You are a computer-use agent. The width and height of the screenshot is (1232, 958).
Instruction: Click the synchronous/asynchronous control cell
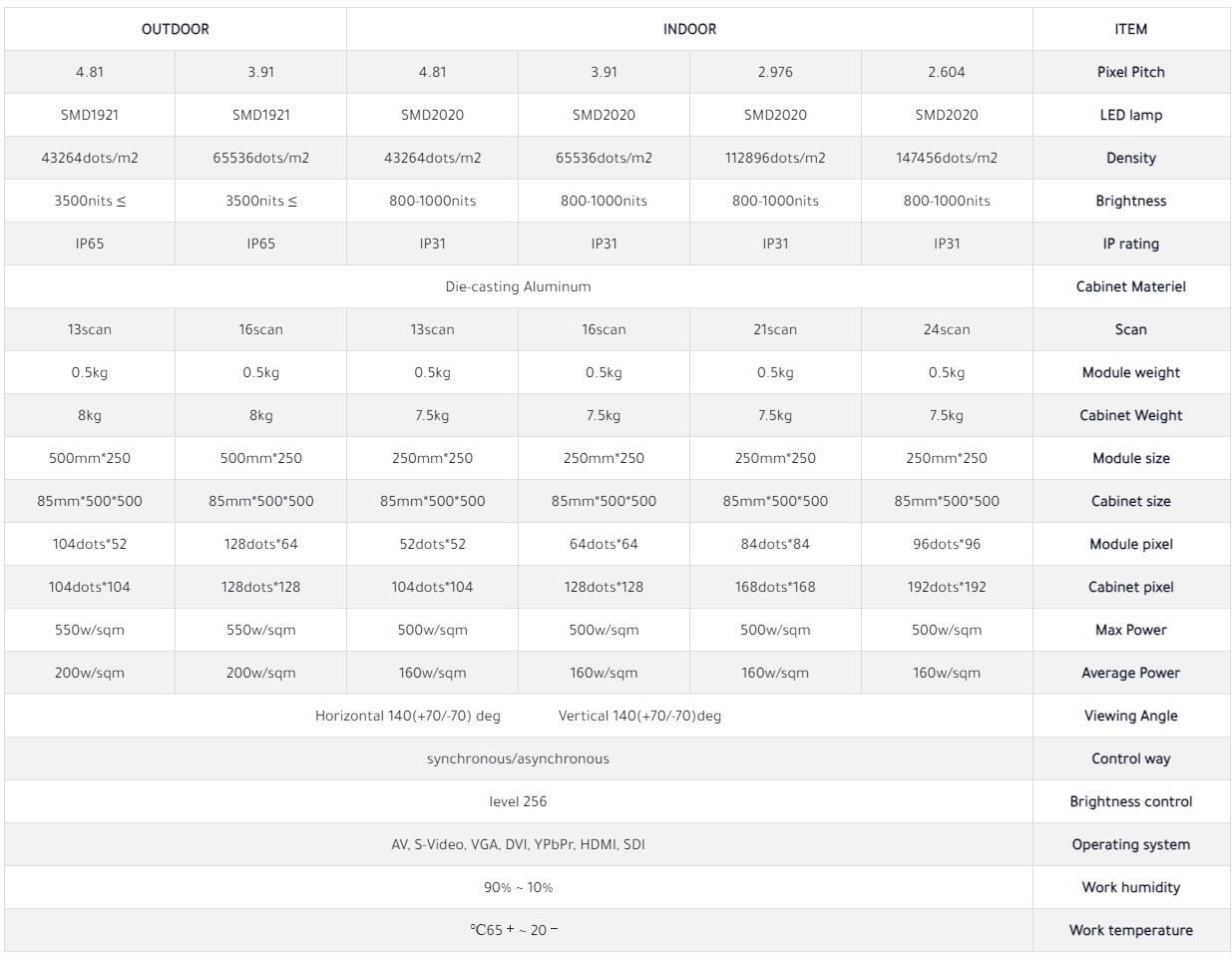click(x=518, y=758)
